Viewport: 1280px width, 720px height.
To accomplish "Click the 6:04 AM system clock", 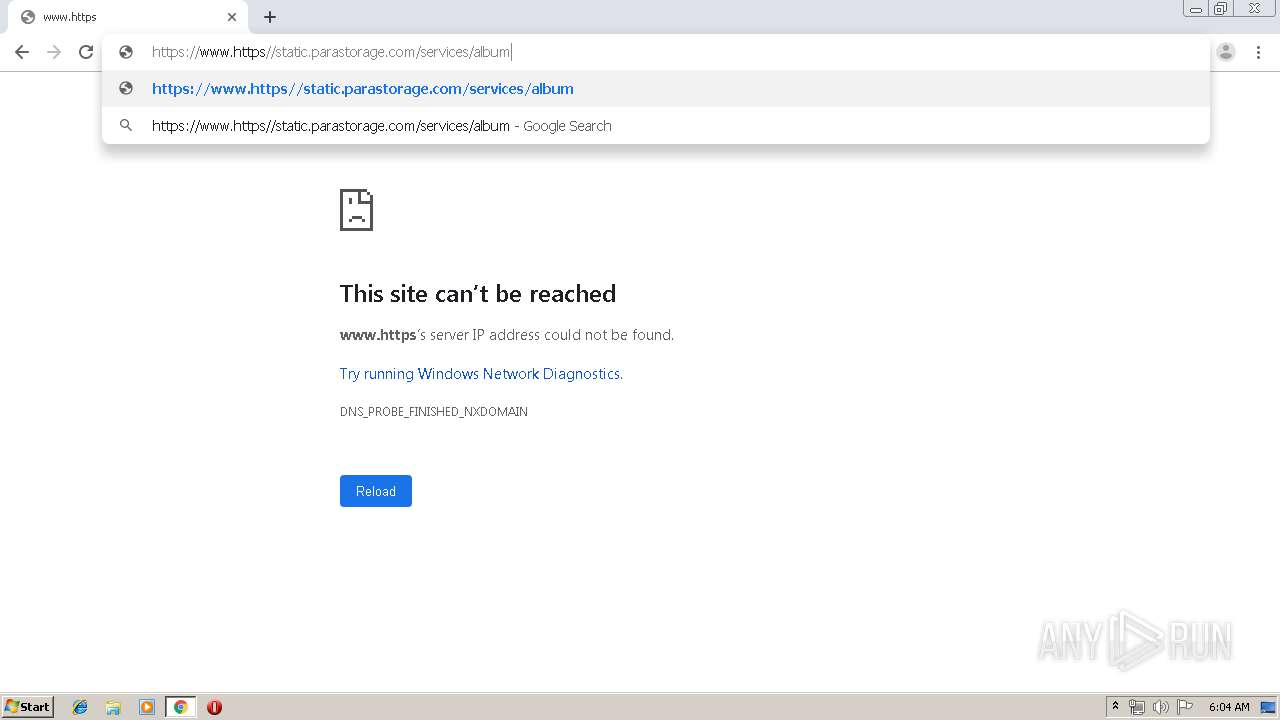I will tap(1229, 707).
